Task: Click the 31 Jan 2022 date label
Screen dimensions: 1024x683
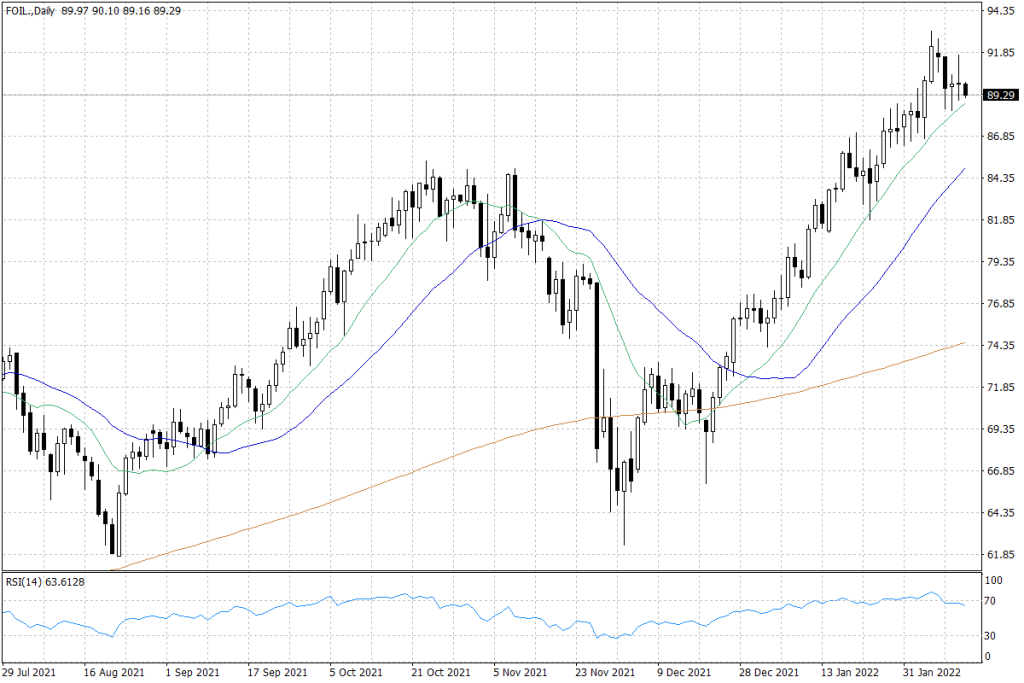Action: click(x=932, y=672)
